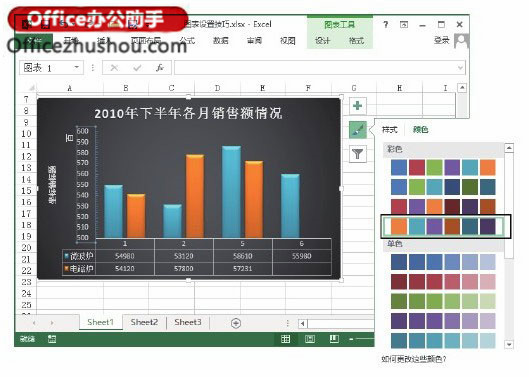Image resolution: width=529 pixels, height=377 pixels.
Task: Click the macro record icon in status bar
Action: (52, 339)
